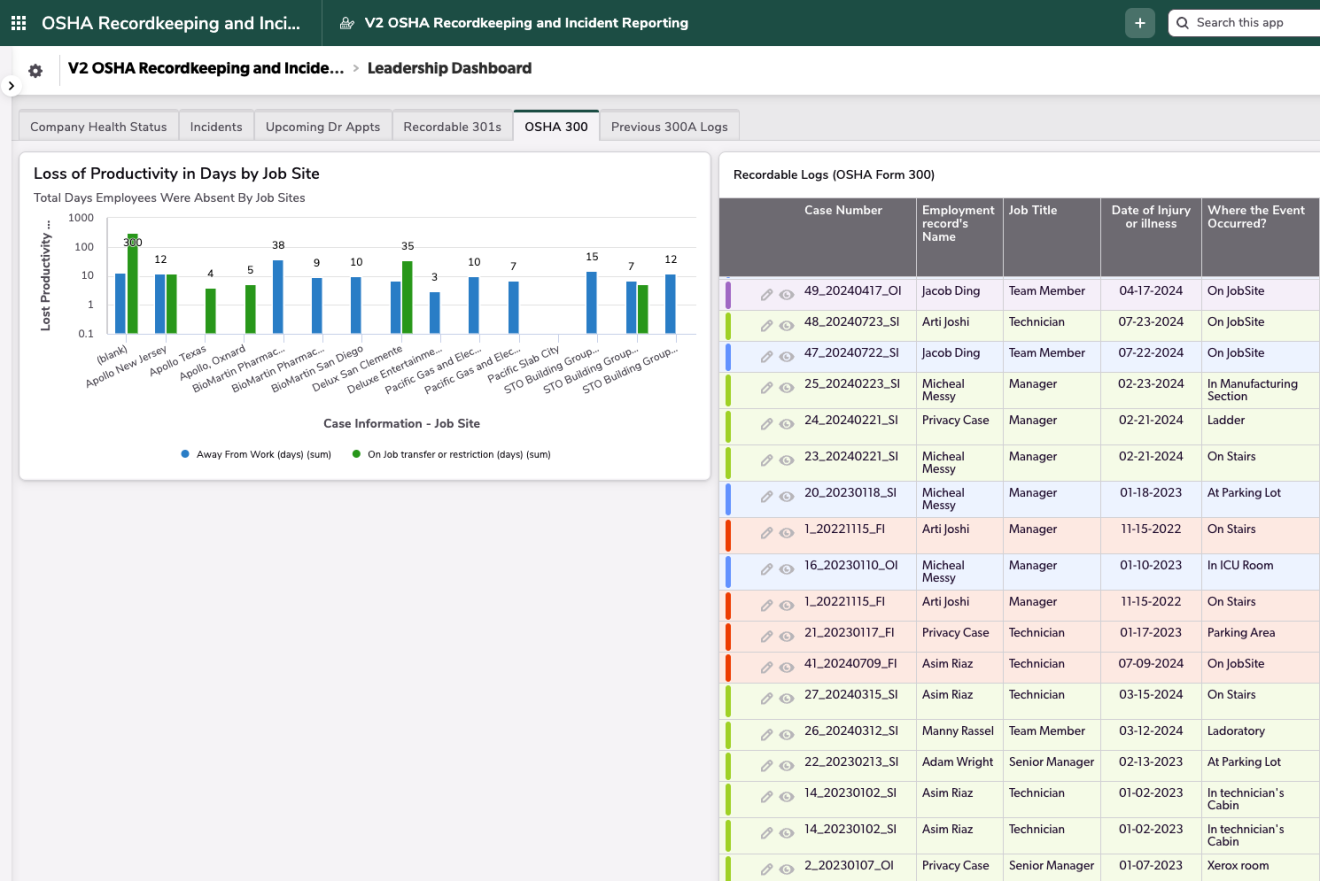The width and height of the screenshot is (1320, 881).
Task: Sort by the Case Number column header
Action: coord(843,210)
